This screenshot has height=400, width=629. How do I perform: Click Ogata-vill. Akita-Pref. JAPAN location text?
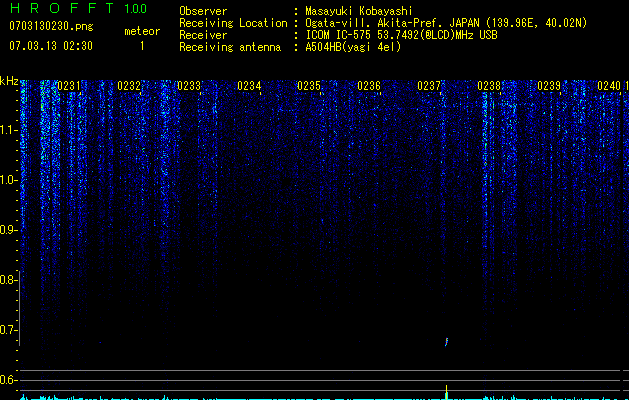pyautogui.click(x=446, y=23)
